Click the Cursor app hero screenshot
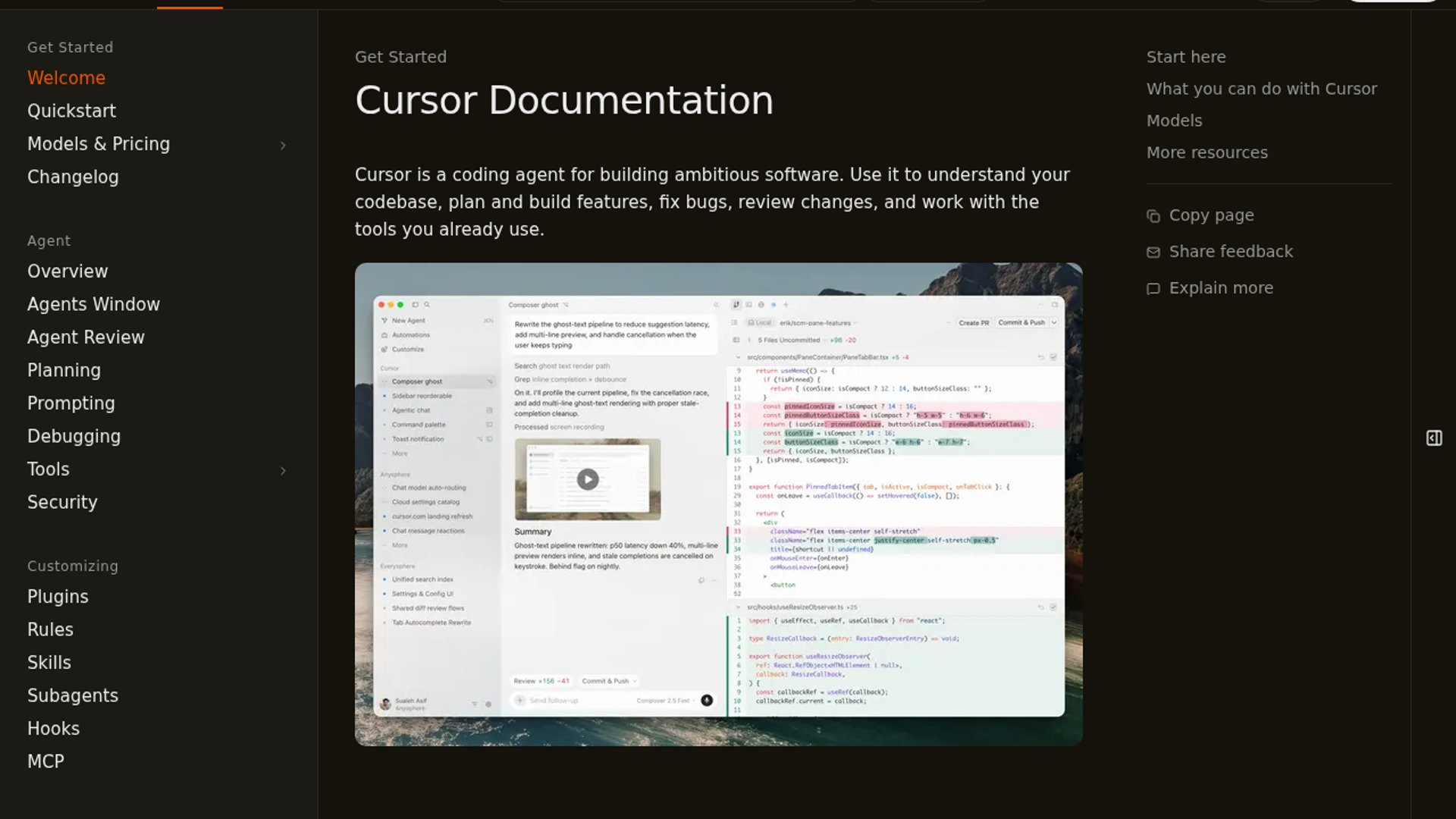The image size is (1456, 819). tap(718, 504)
